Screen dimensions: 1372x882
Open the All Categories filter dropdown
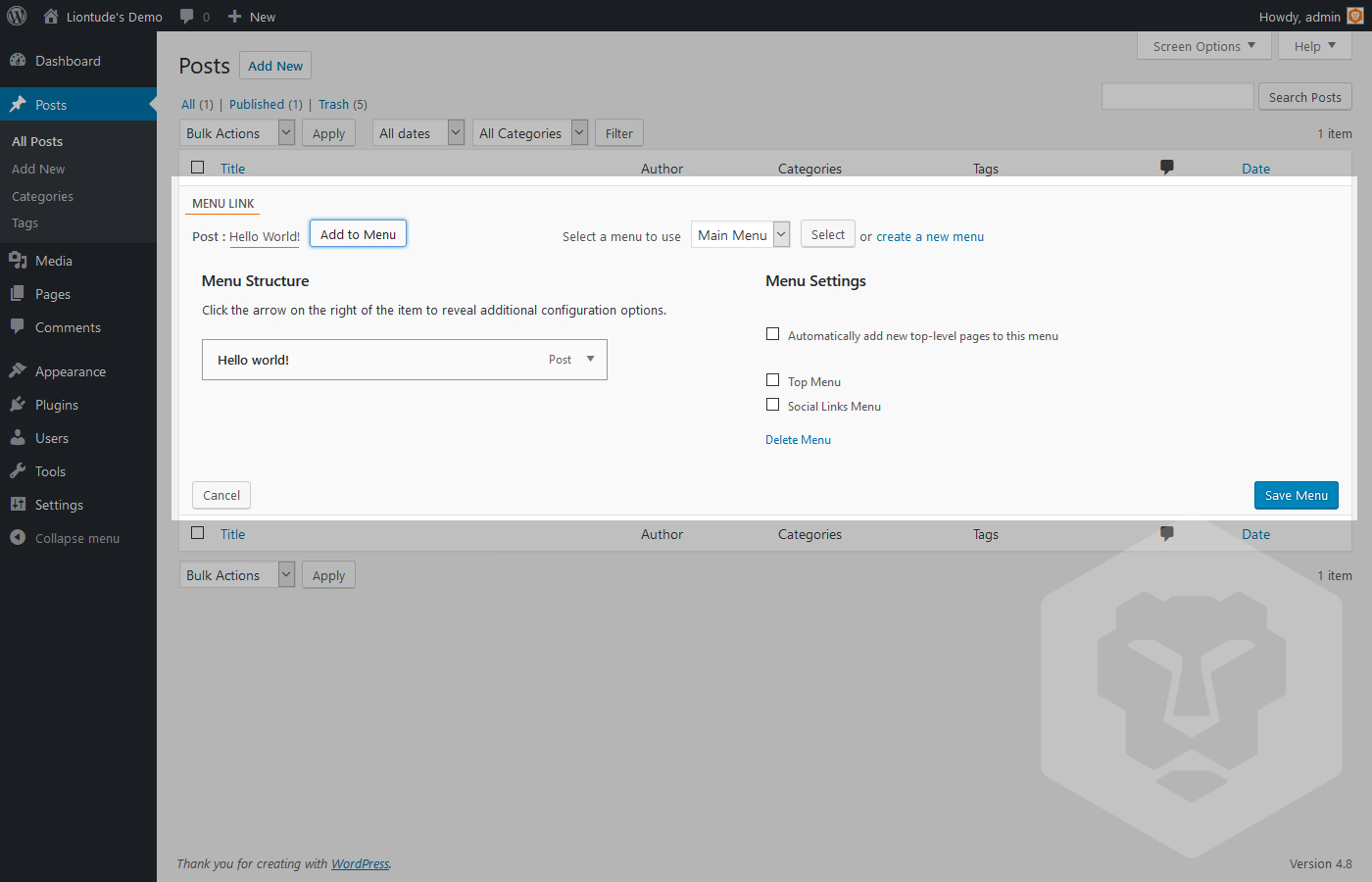[x=530, y=133]
